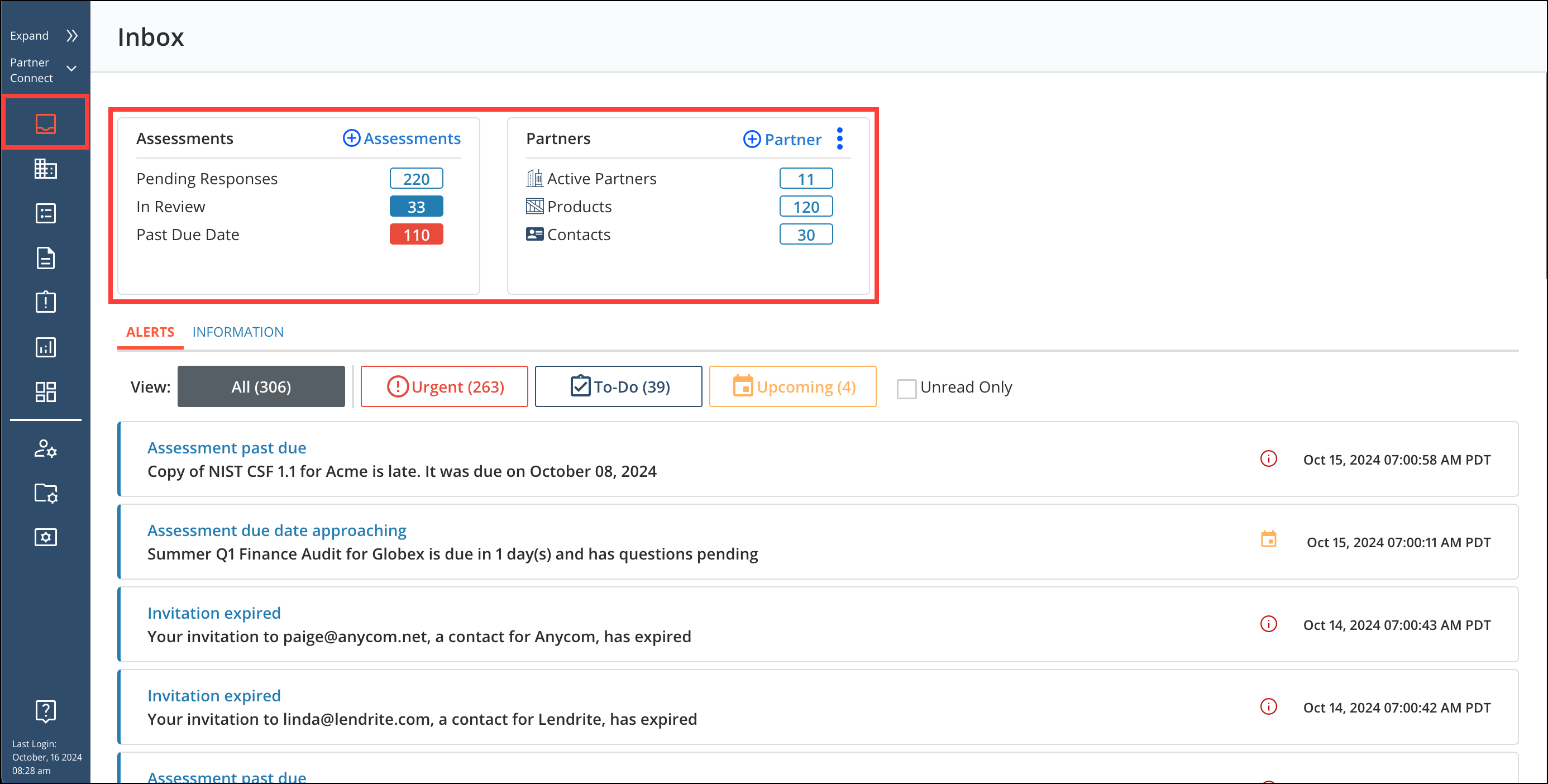Open the Partners card three-dot menu

click(x=839, y=139)
